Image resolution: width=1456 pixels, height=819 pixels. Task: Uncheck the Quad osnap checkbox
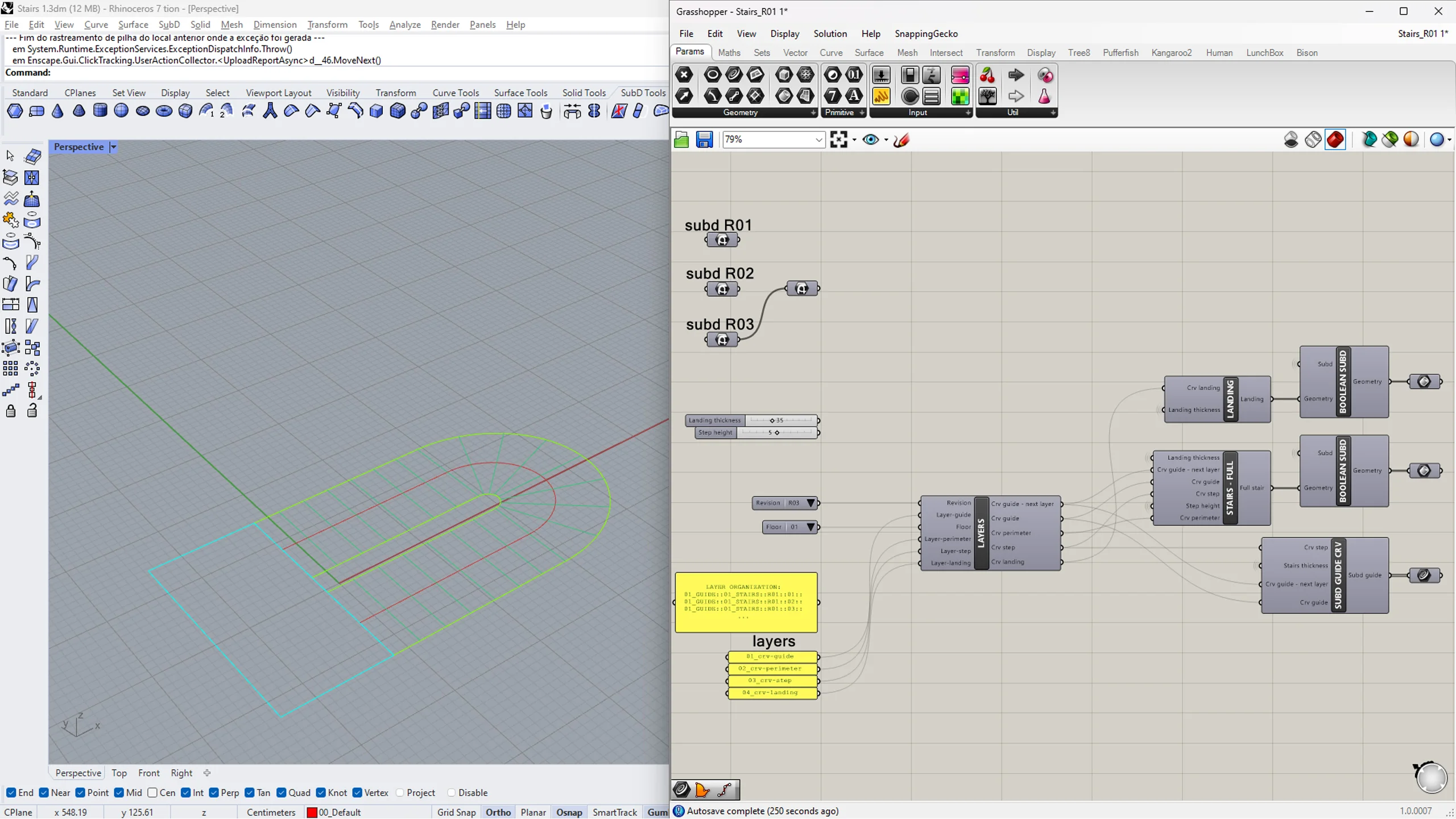point(282,792)
